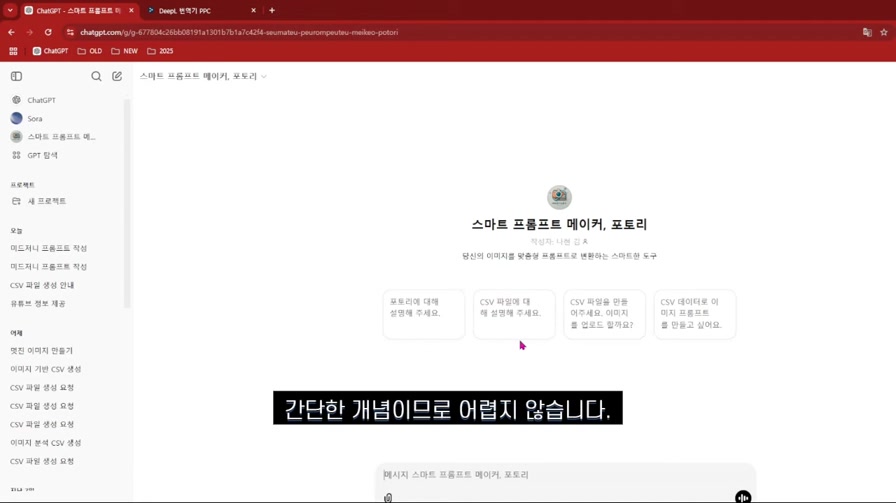Reload the page with the refresh icon

[48, 33]
